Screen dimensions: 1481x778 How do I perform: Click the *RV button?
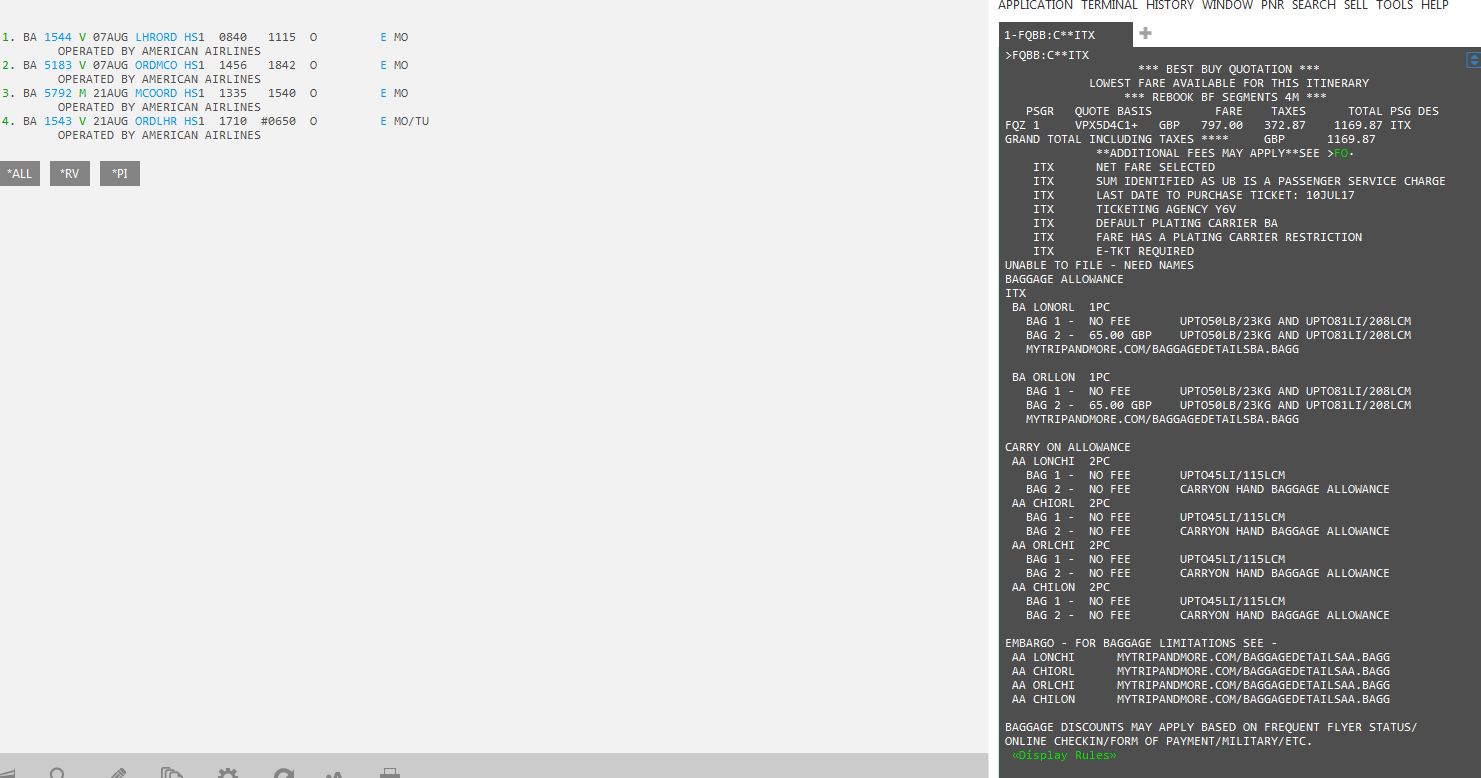(70, 174)
